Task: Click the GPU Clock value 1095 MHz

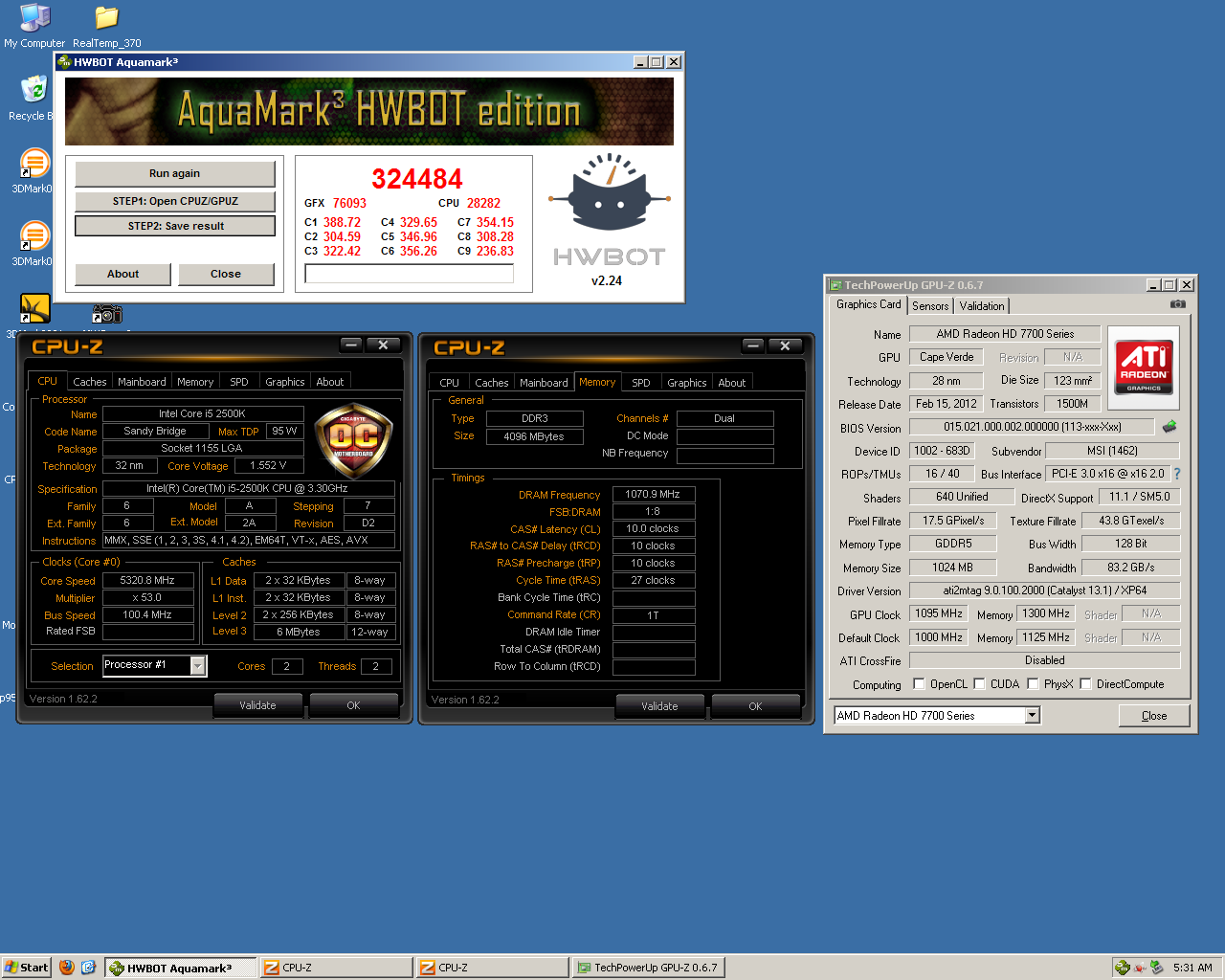Action: (x=939, y=613)
